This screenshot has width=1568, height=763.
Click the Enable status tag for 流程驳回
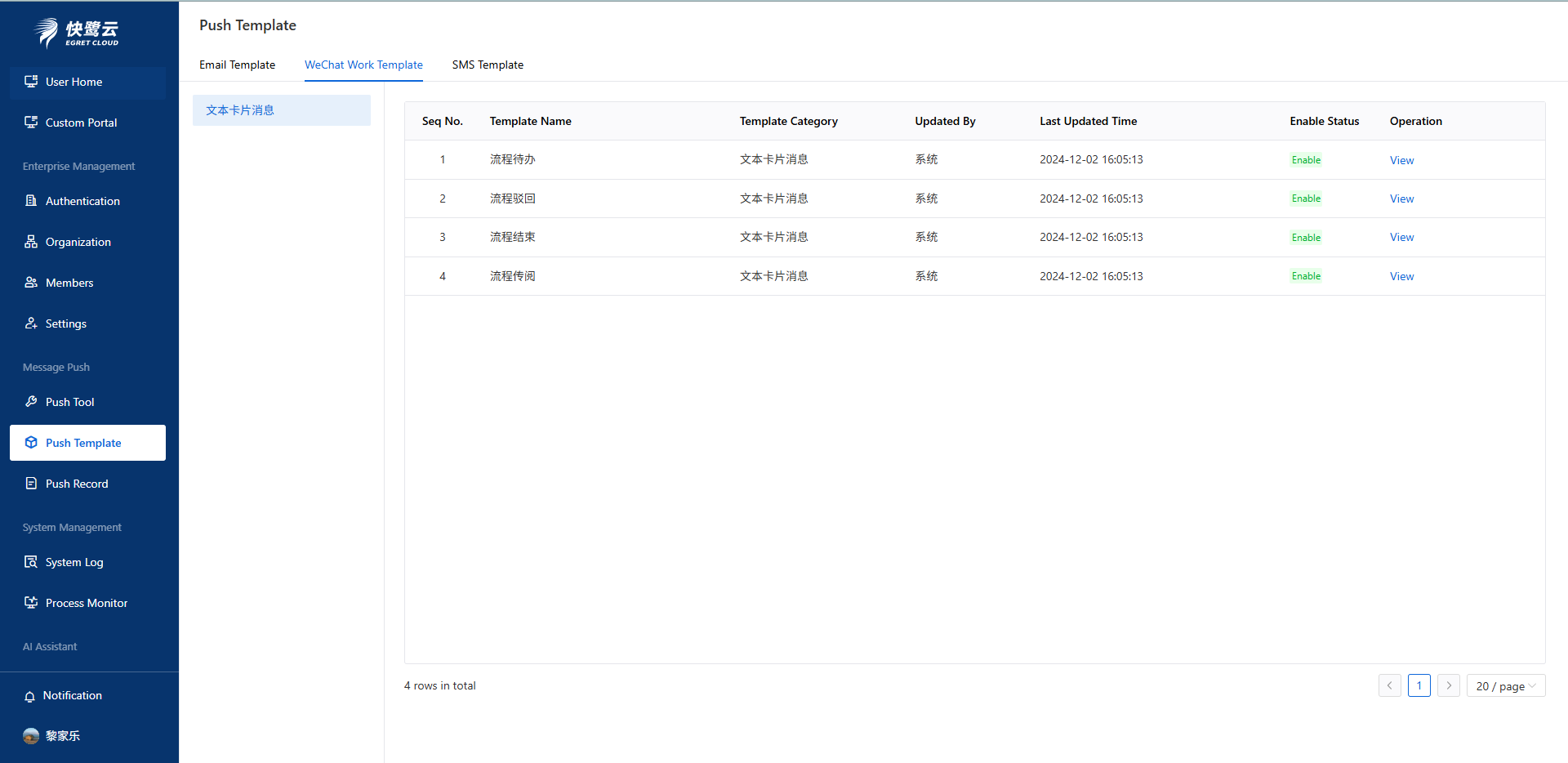pyautogui.click(x=1306, y=199)
